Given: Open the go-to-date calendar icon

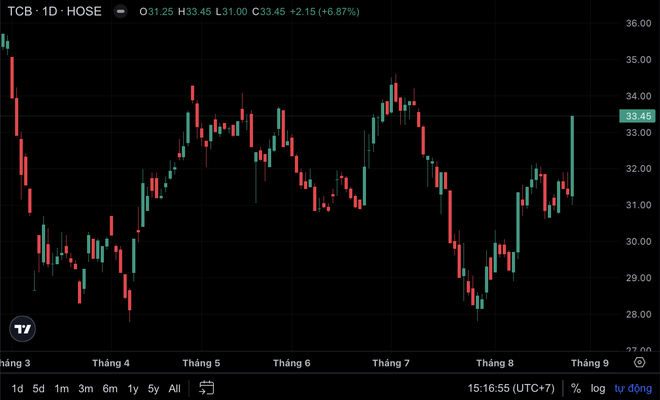Looking at the screenshot, I should 206,388.
